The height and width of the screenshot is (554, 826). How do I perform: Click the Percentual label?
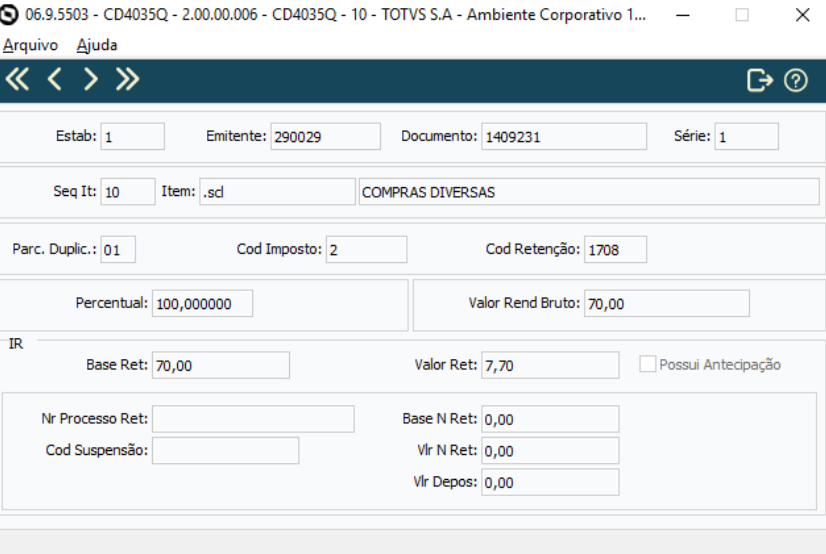point(112,303)
